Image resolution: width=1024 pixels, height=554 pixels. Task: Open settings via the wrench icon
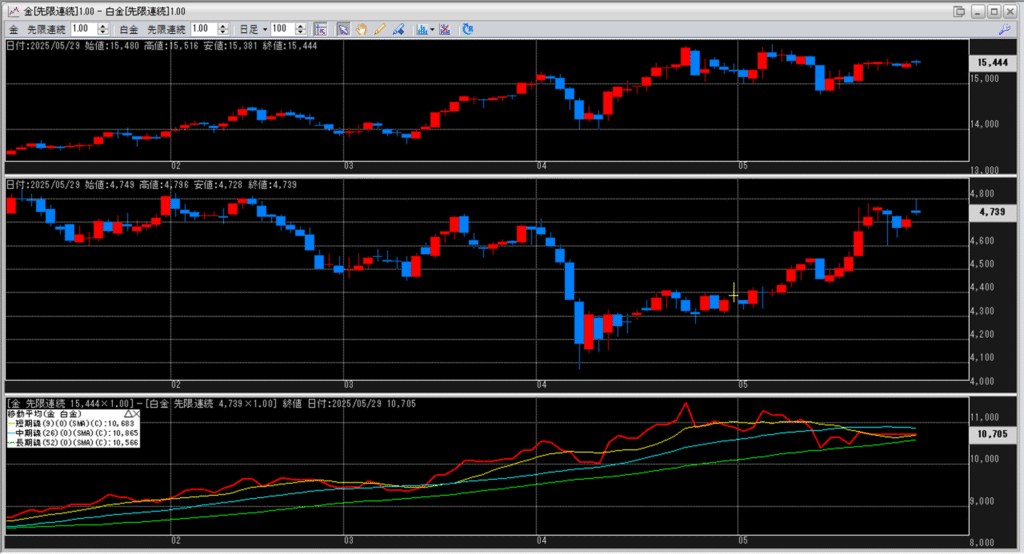tap(1004, 29)
